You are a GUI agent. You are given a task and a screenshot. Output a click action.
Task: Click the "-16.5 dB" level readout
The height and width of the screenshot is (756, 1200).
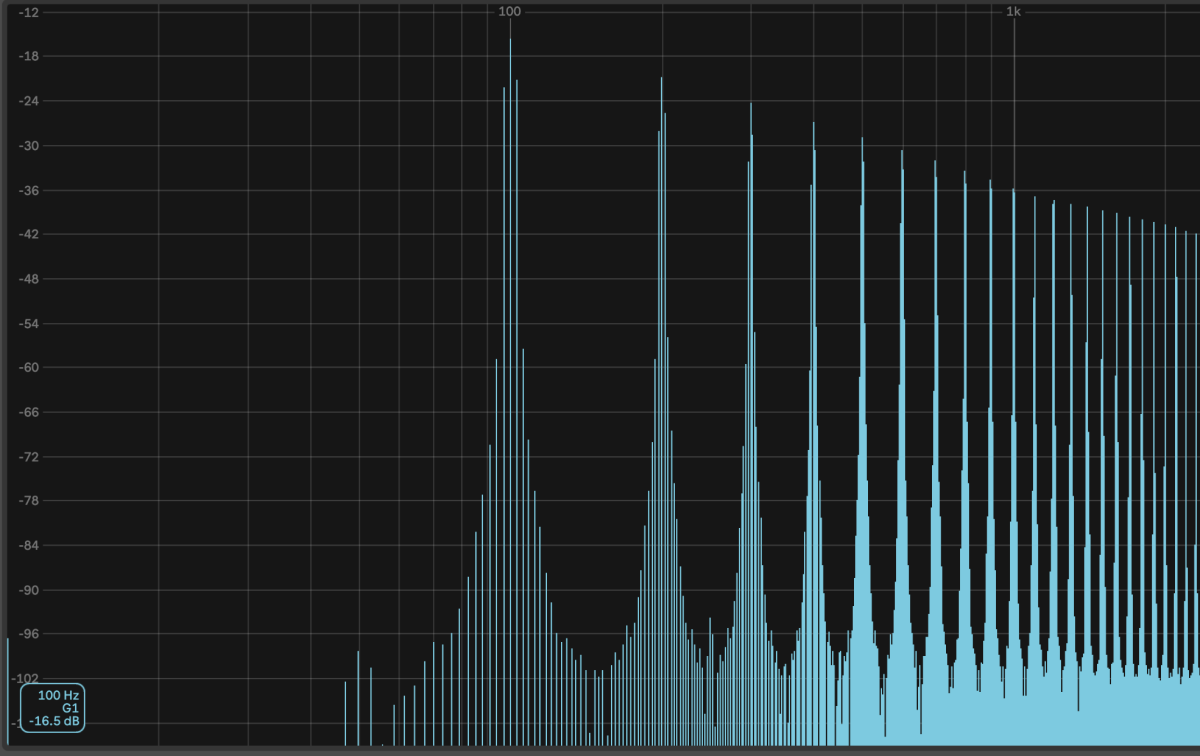(56, 720)
